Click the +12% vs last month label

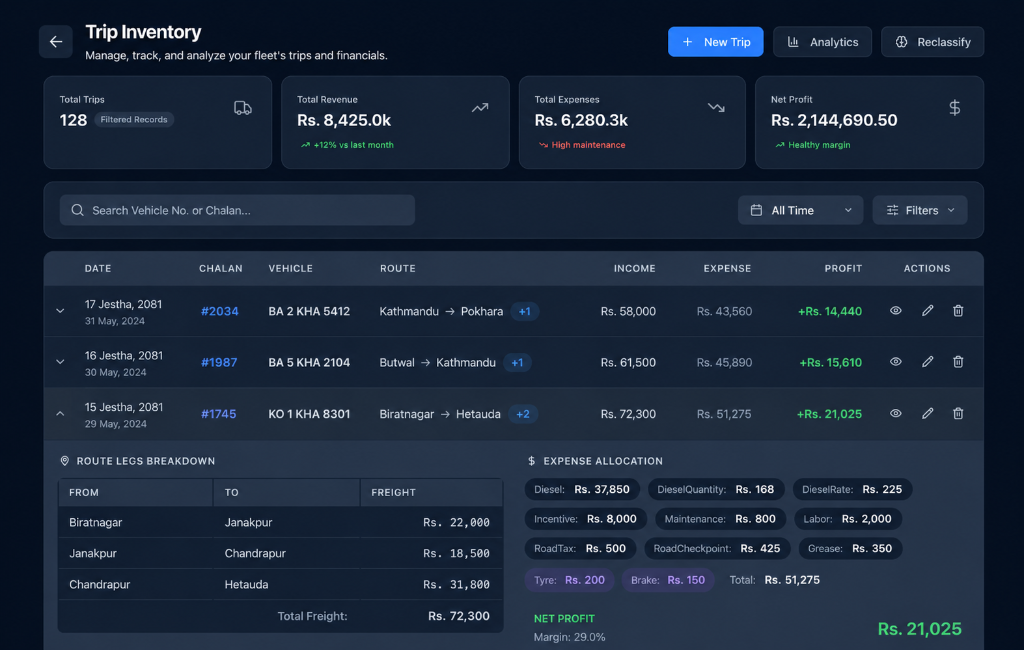point(353,145)
